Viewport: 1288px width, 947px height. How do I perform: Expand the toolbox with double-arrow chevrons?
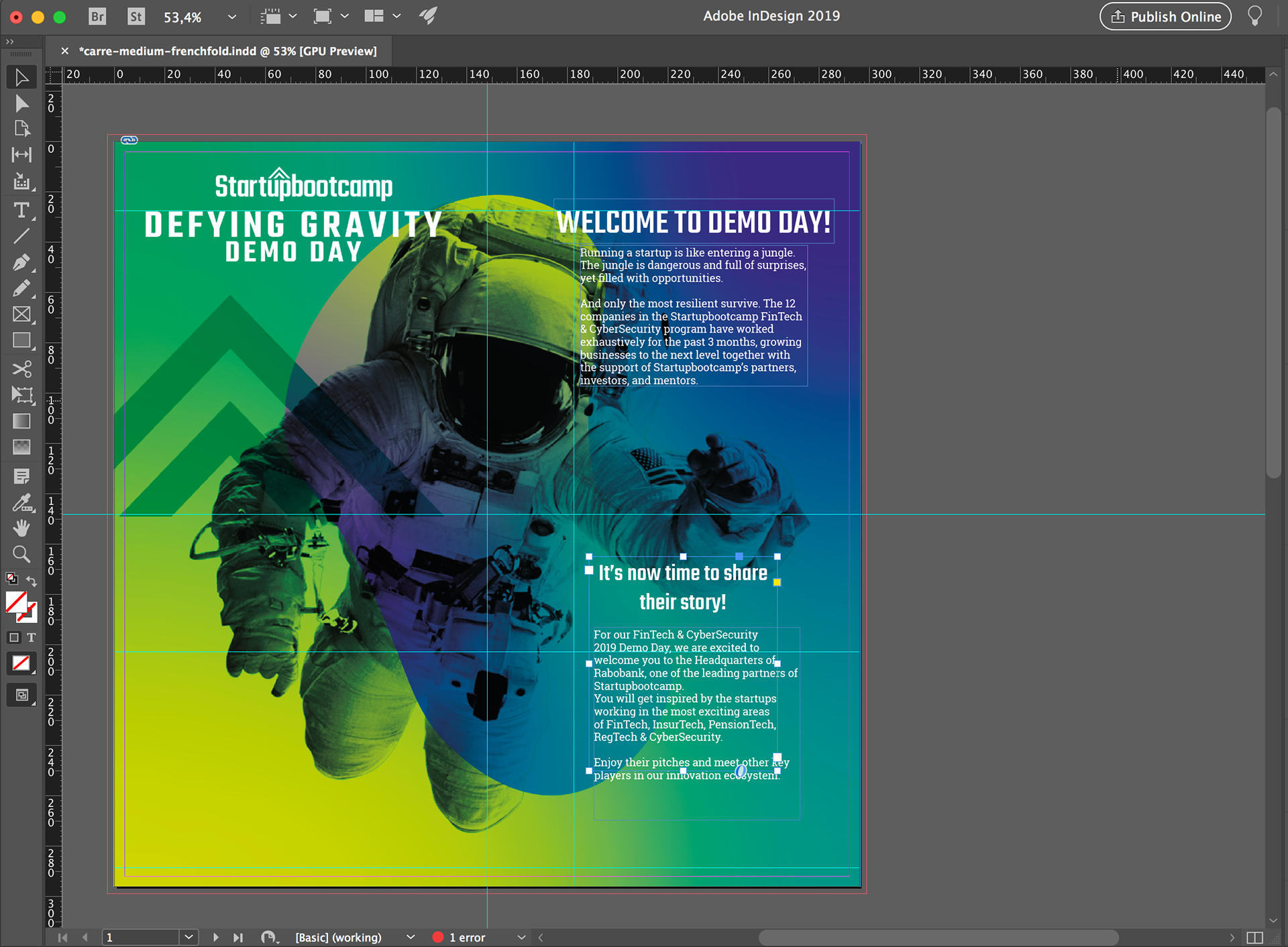tap(9, 42)
